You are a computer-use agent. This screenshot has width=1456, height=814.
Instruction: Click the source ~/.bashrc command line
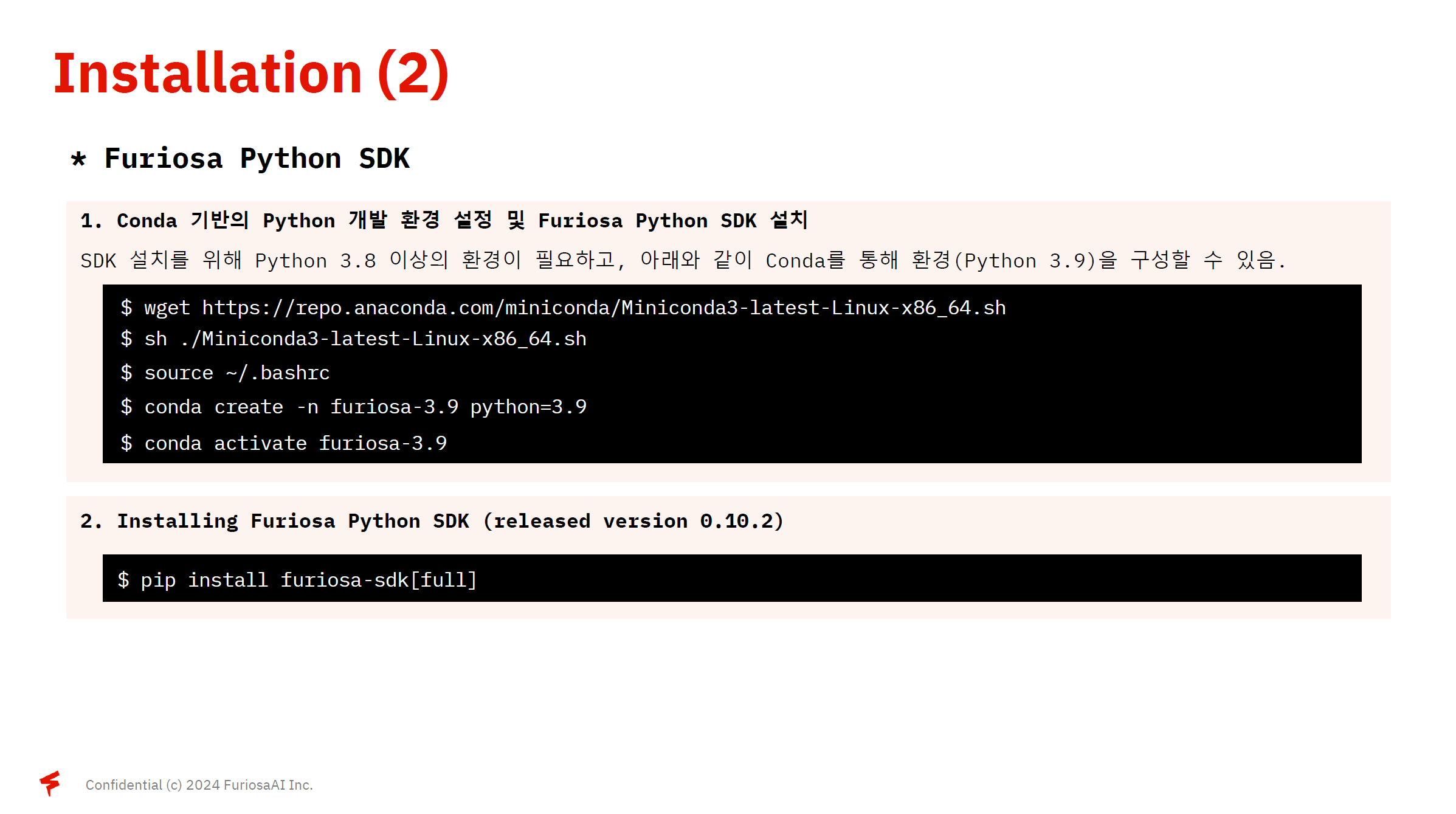(x=236, y=373)
